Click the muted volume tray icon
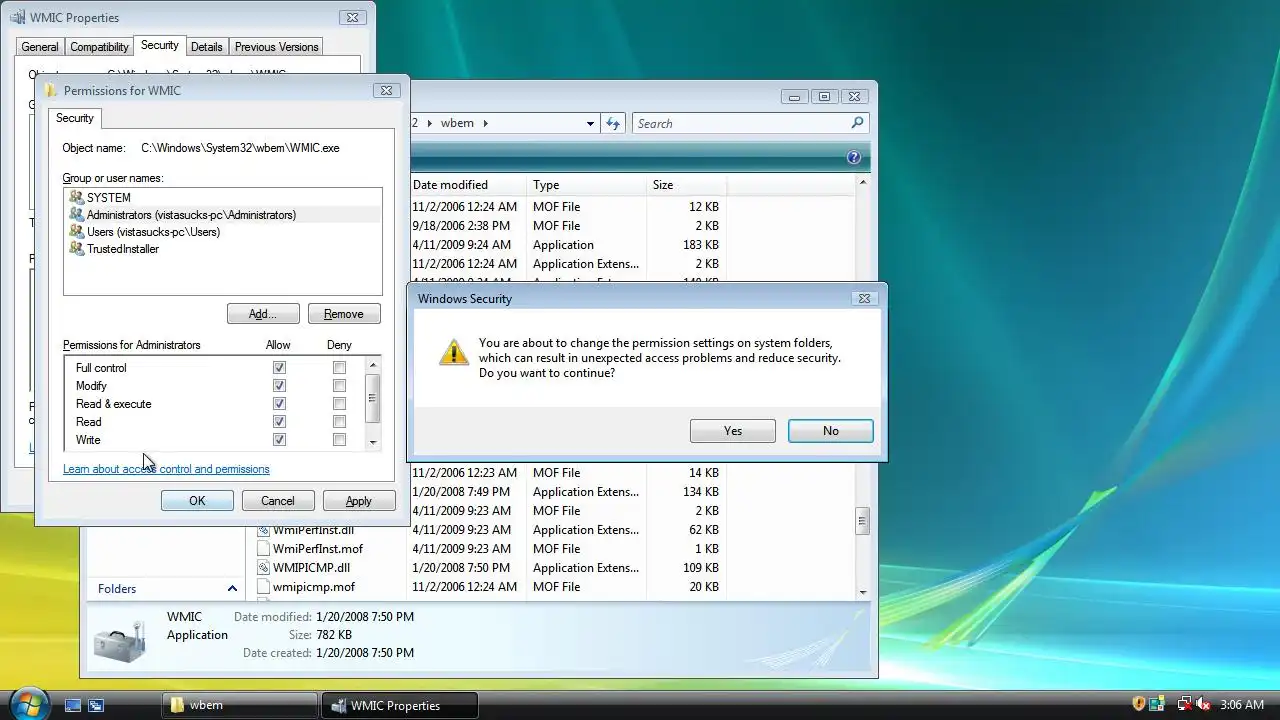The image size is (1280, 720). [x=1203, y=704]
